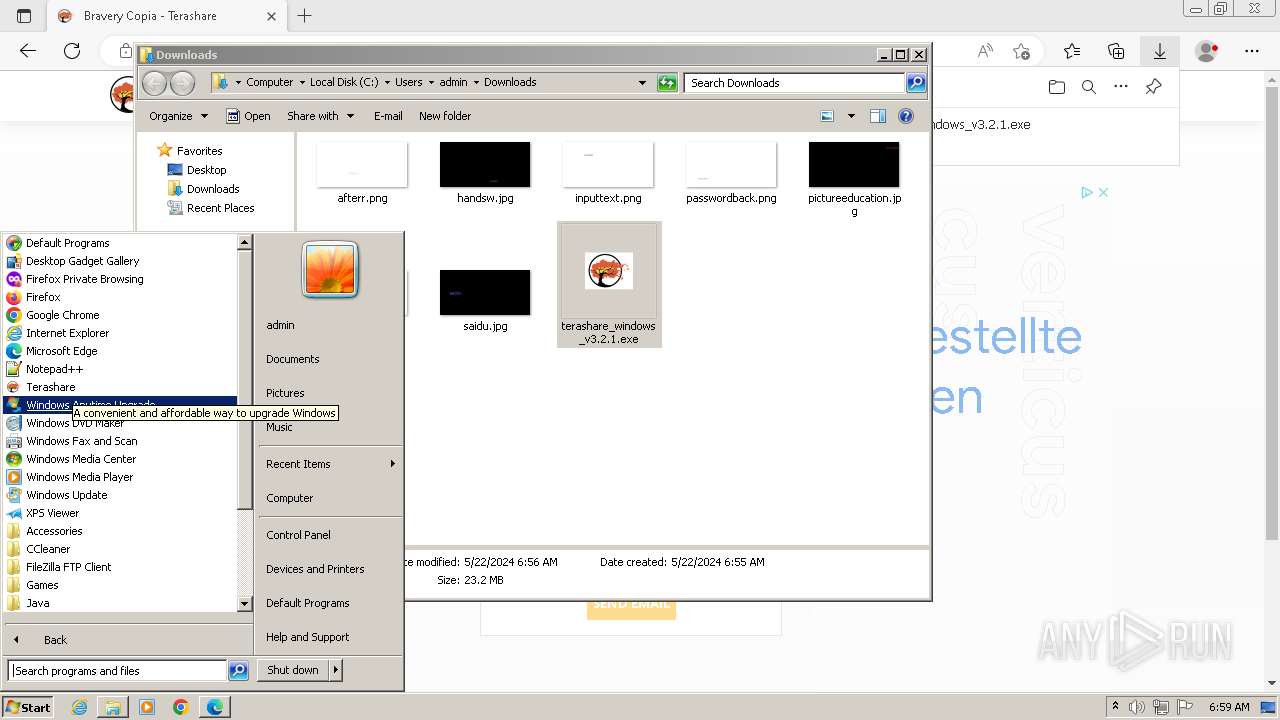Select pictureeducation.jpg file
The image size is (1280, 720).
point(854,180)
